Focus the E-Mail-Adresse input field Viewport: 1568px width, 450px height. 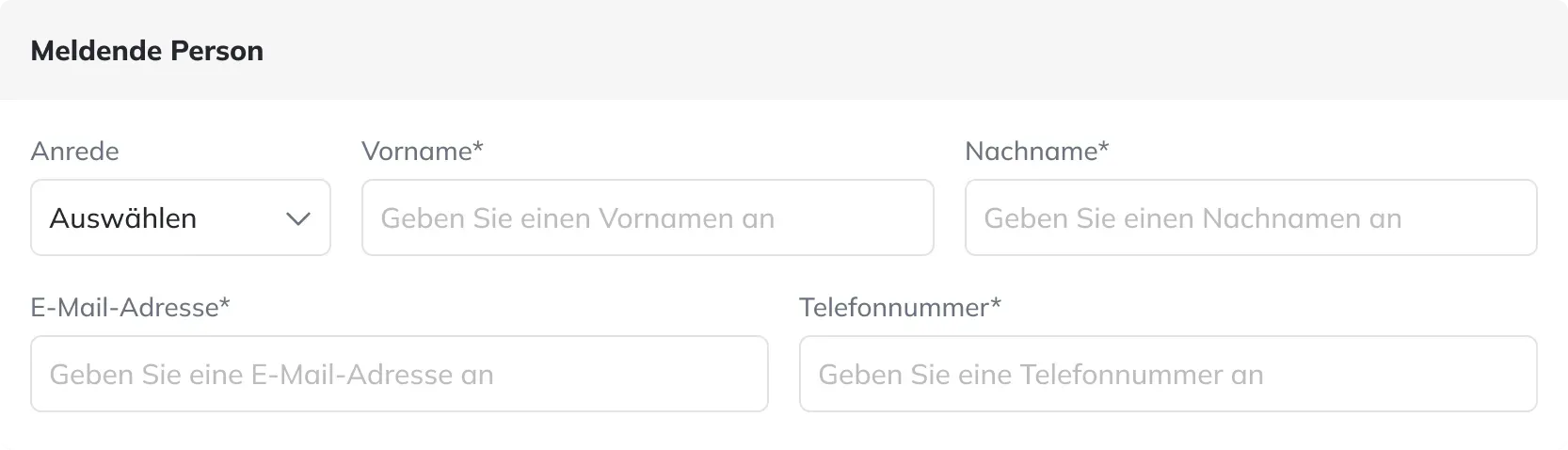[x=399, y=374]
